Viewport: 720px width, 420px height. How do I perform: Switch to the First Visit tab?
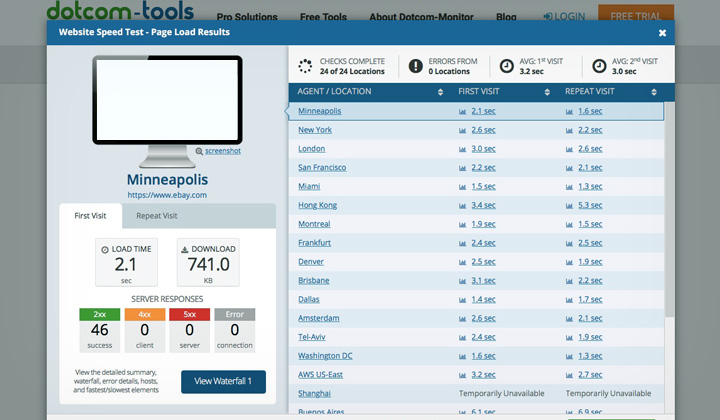pos(90,216)
